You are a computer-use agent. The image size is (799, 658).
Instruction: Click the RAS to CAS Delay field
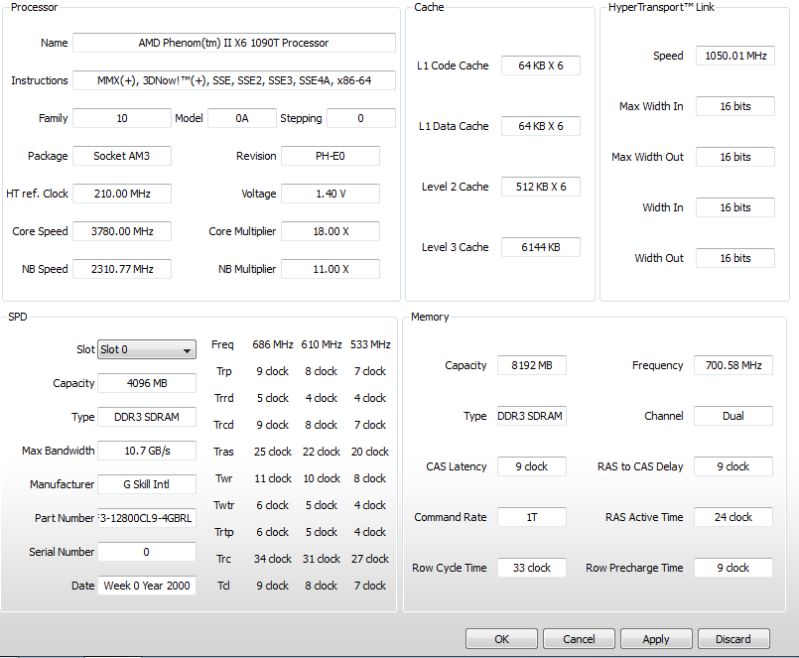click(733, 466)
